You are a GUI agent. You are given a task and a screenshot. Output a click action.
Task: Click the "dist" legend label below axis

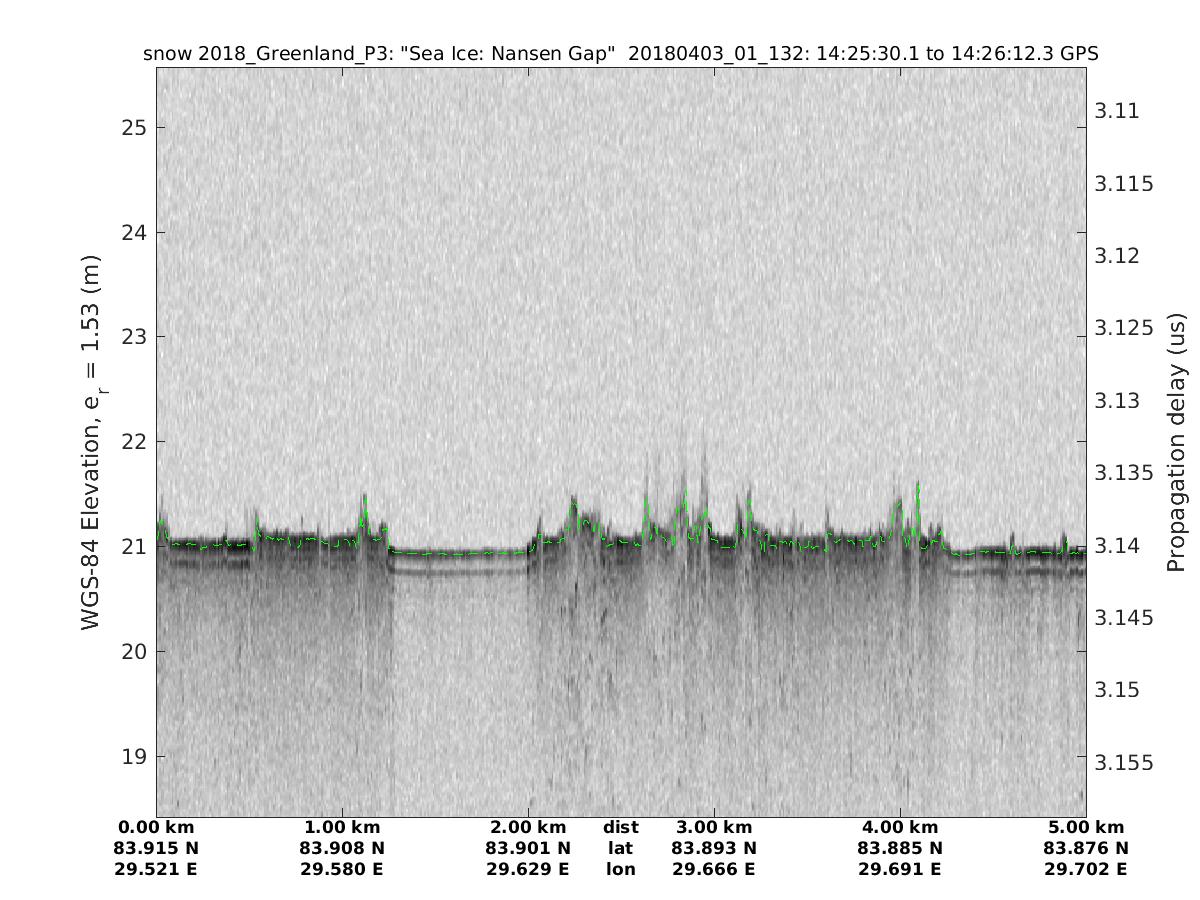pos(621,827)
